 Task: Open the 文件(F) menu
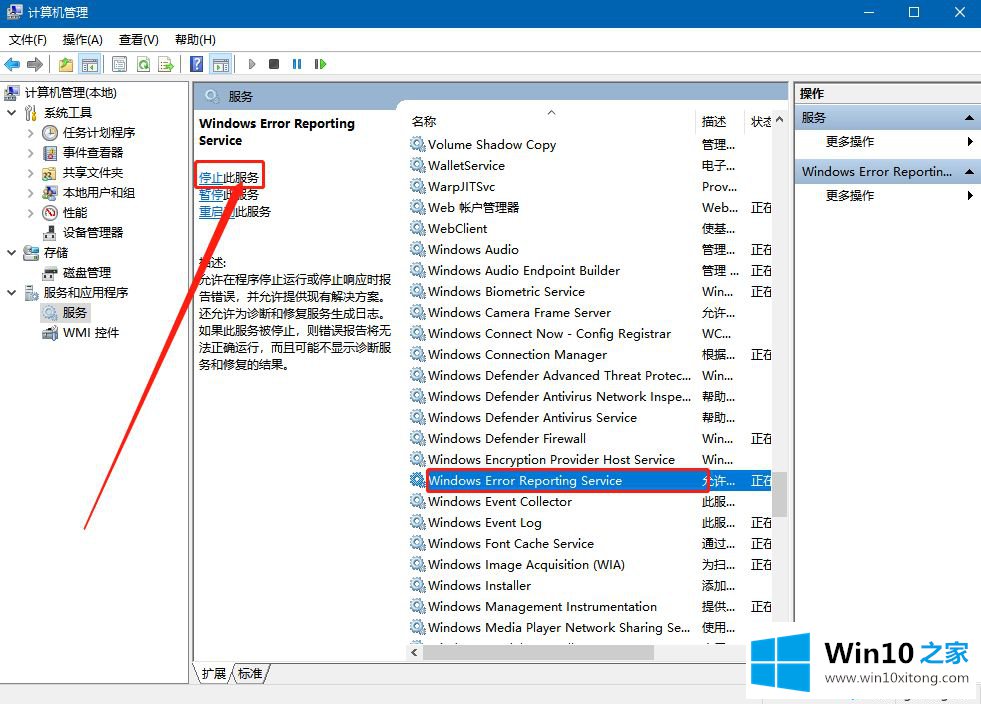click(x=28, y=40)
